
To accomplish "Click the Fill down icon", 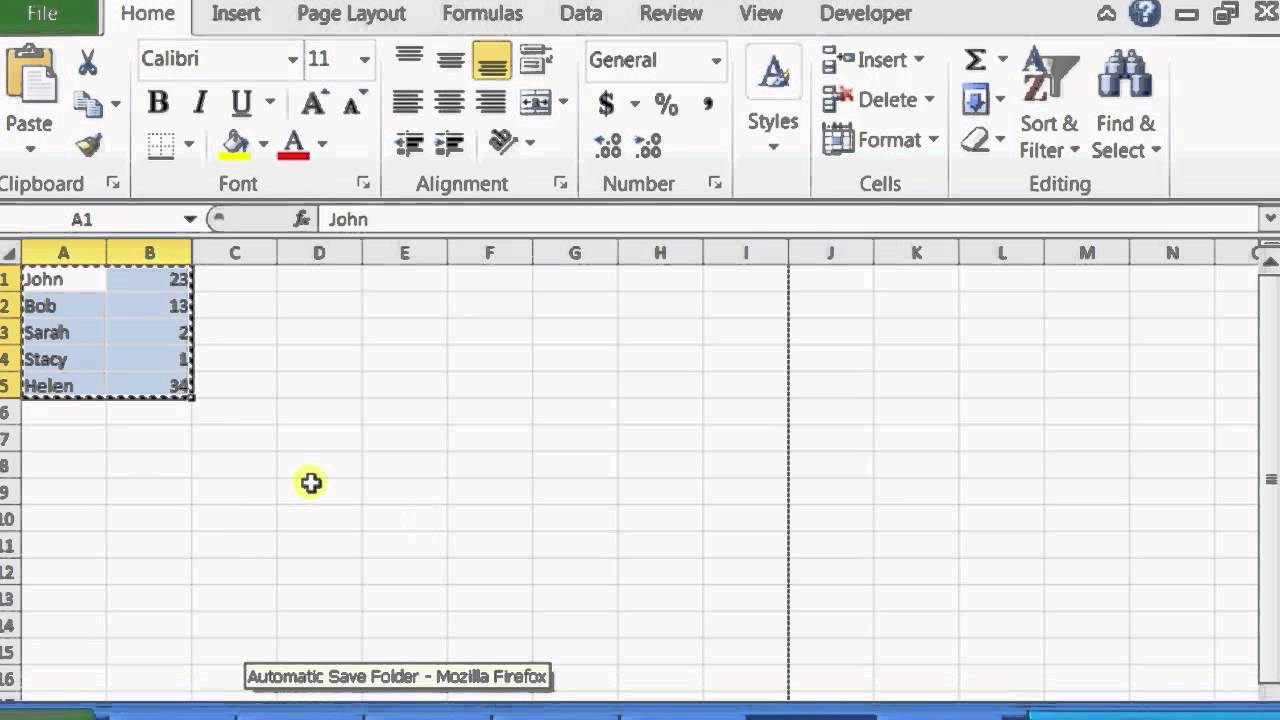I will [x=975, y=99].
